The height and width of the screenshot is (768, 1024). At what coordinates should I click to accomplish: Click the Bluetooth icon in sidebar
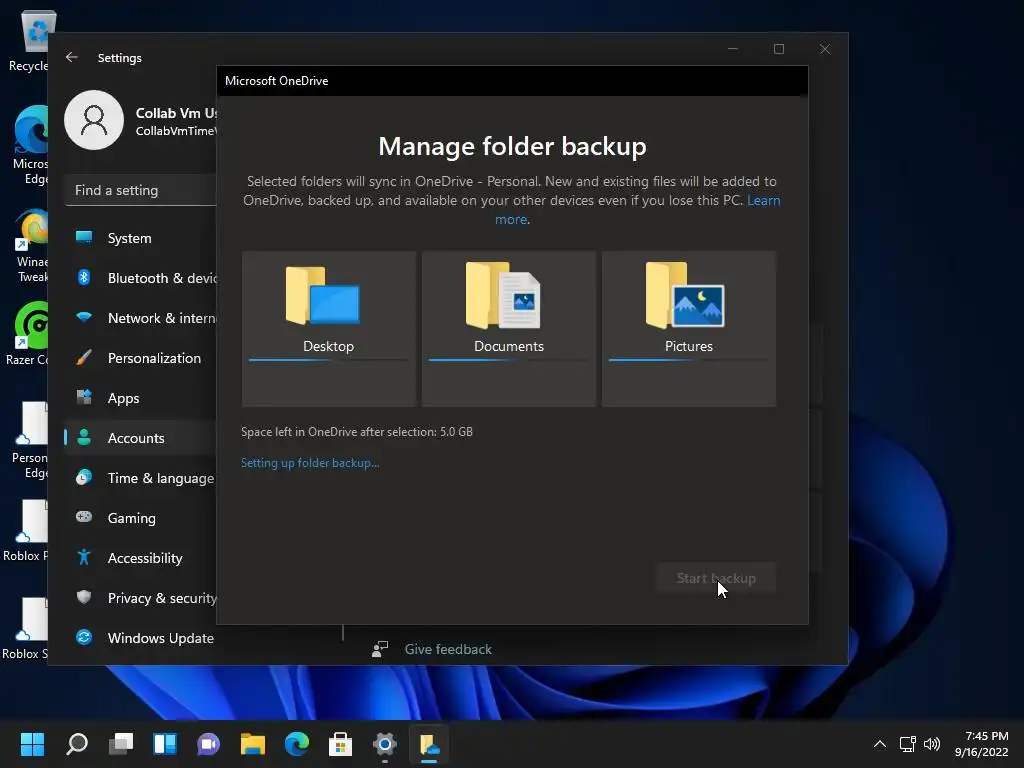click(x=84, y=278)
